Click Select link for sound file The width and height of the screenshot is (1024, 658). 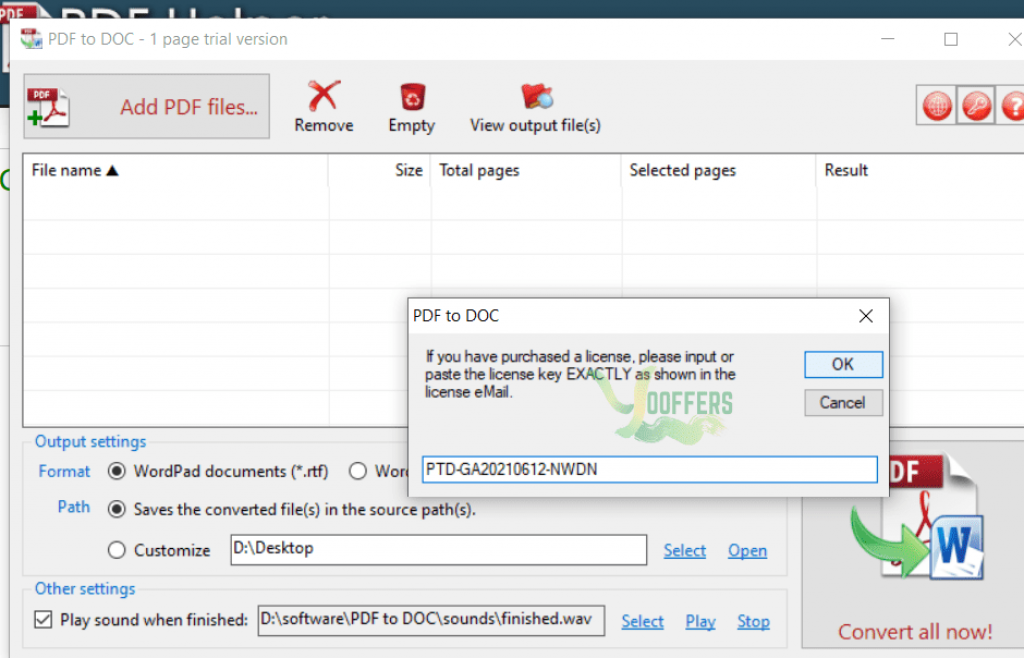pos(642,621)
